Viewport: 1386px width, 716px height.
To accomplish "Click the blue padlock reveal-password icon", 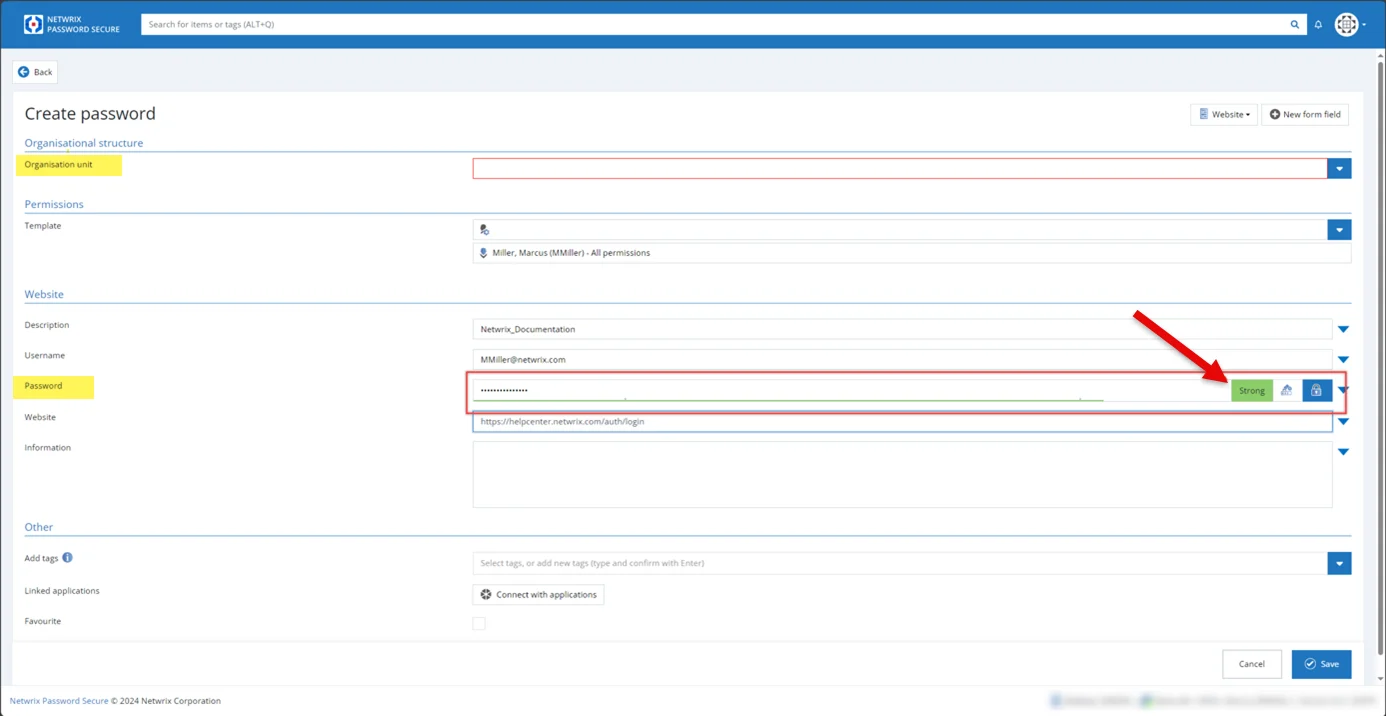I will point(1316,390).
